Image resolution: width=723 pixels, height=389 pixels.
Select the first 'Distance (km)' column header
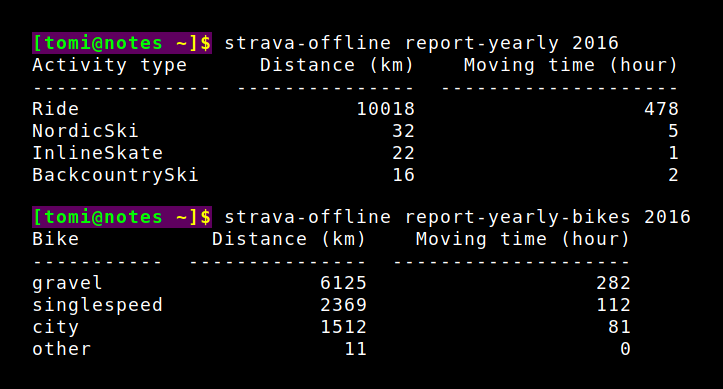[337, 65]
